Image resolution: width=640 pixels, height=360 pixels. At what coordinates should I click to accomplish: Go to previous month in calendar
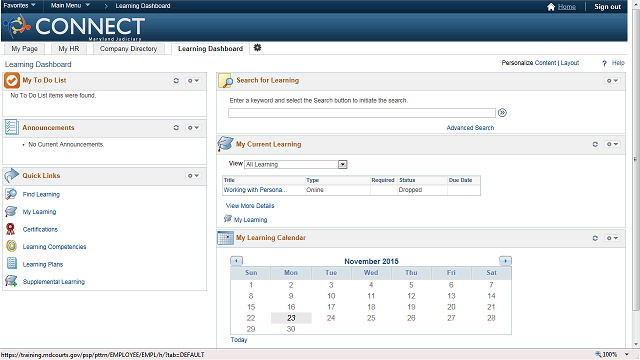pyautogui.click(x=236, y=261)
